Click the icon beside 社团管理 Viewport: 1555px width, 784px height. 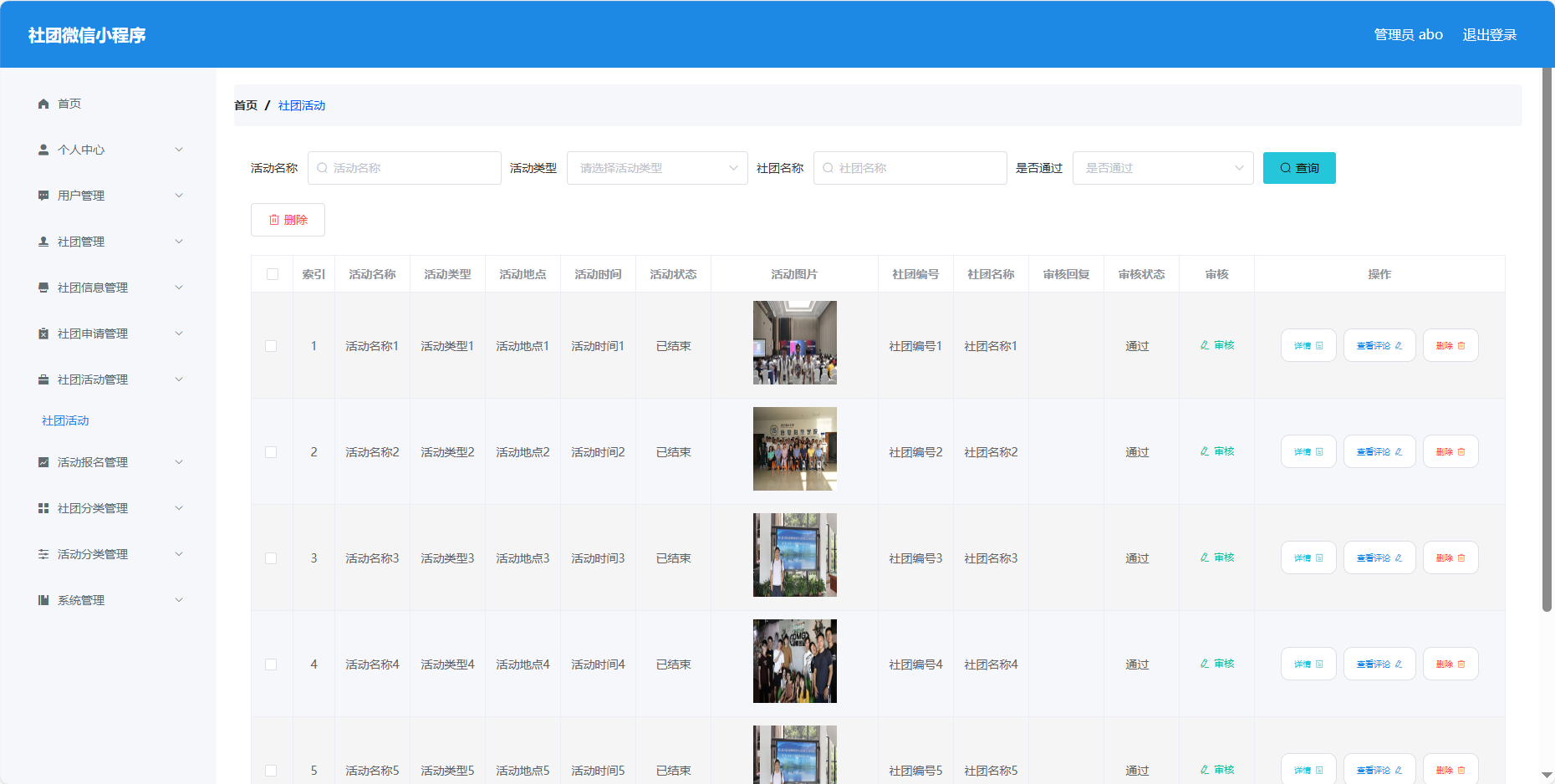pyautogui.click(x=43, y=242)
